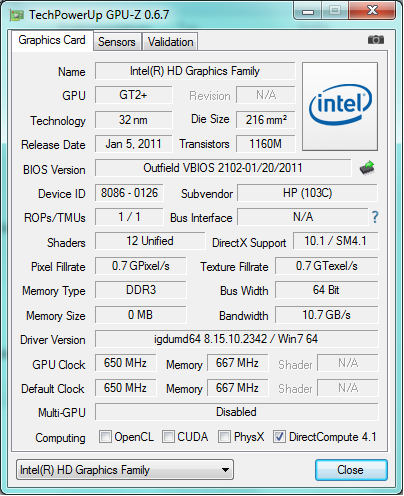Minimize the GPU-Z window

pos(308,11)
